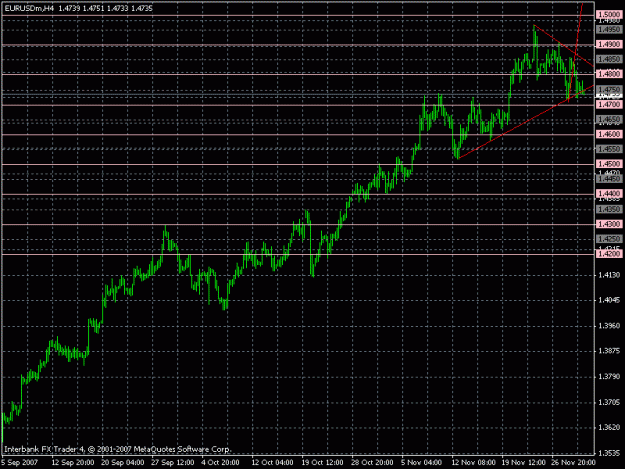
Task: Click the 1.3790 price axis value
Action: coord(609,377)
